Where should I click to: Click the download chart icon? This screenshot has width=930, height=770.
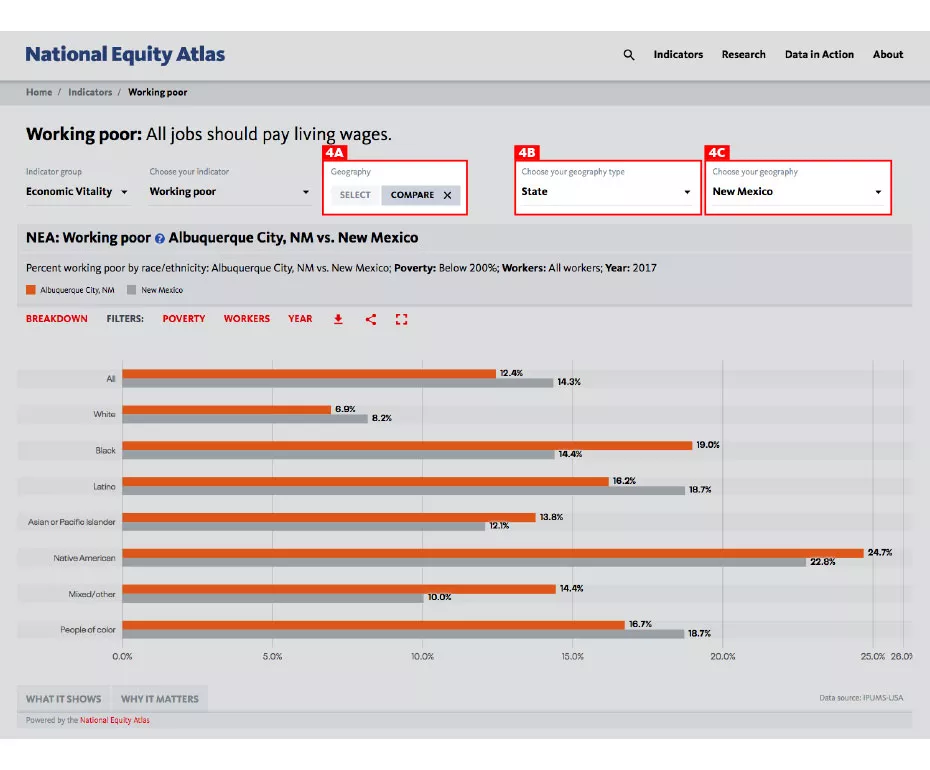click(x=337, y=318)
